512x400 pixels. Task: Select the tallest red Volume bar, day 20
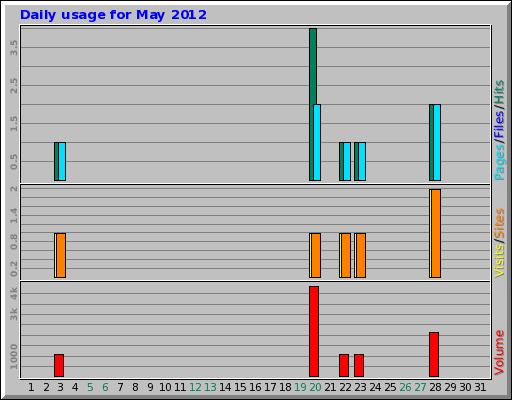314,332
